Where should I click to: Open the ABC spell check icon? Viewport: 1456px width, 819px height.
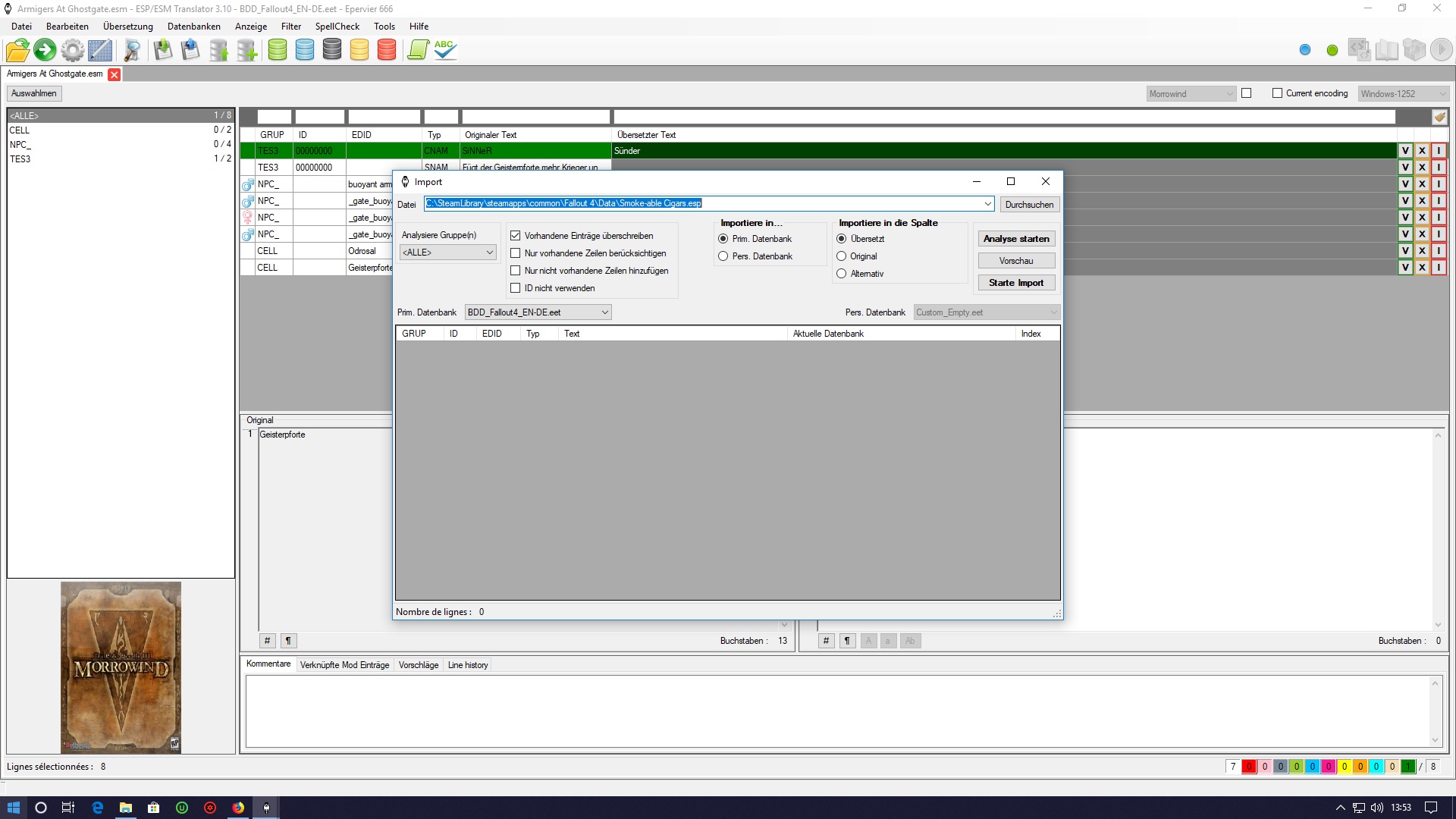point(445,50)
